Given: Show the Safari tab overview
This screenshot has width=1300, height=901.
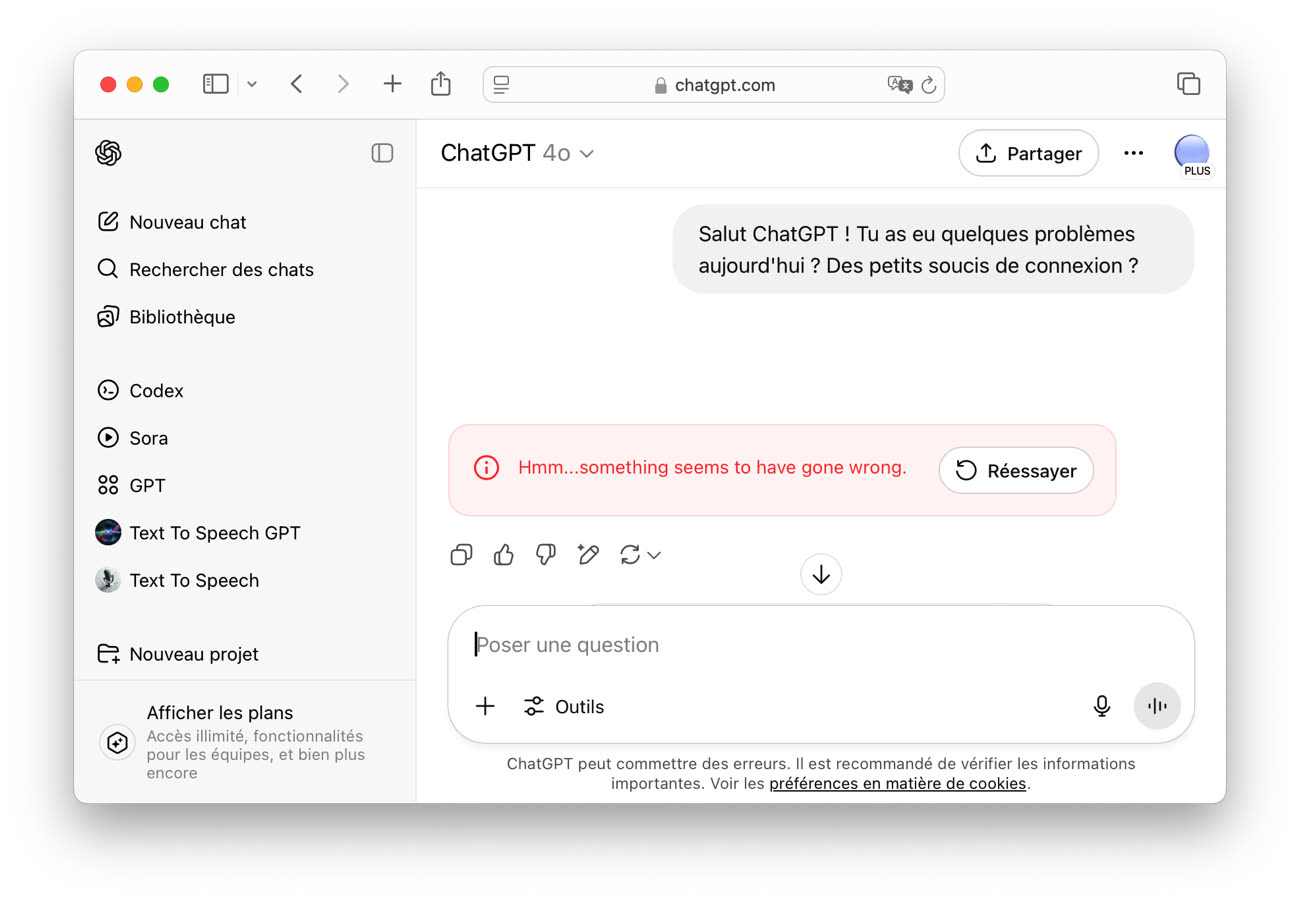Looking at the screenshot, I should [1188, 84].
